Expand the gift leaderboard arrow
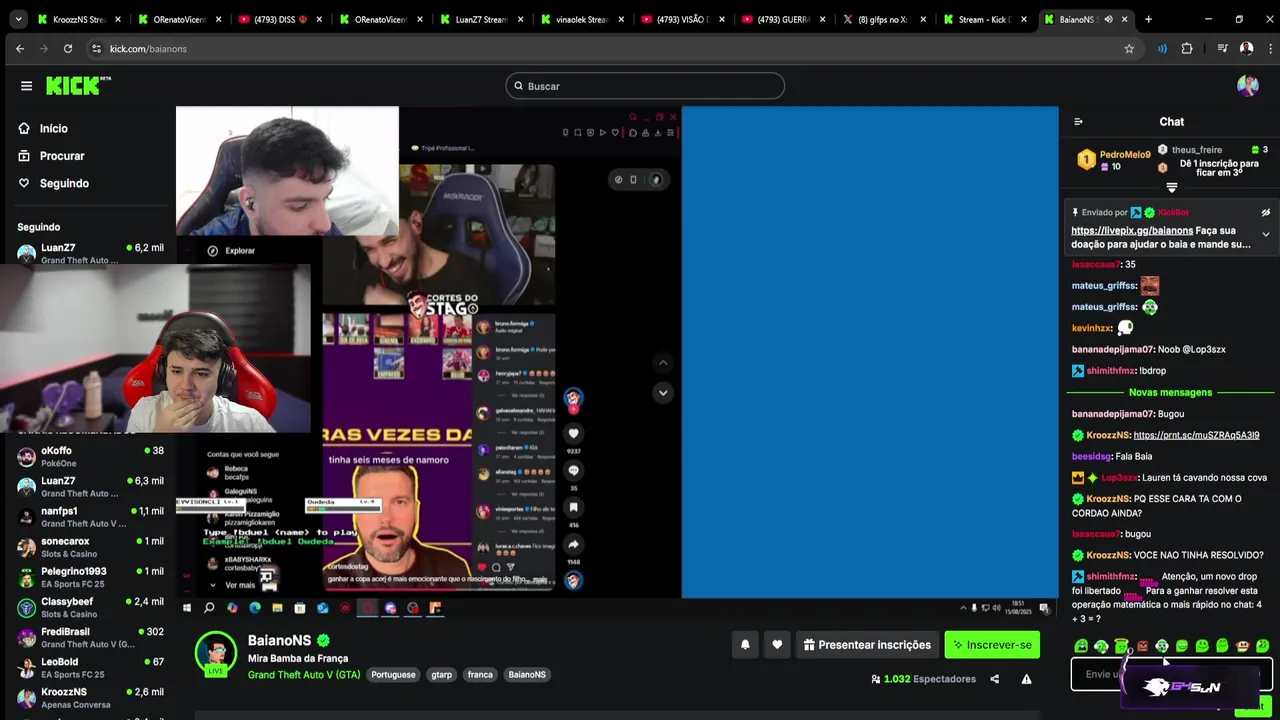This screenshot has width=1280, height=720. [1172, 187]
